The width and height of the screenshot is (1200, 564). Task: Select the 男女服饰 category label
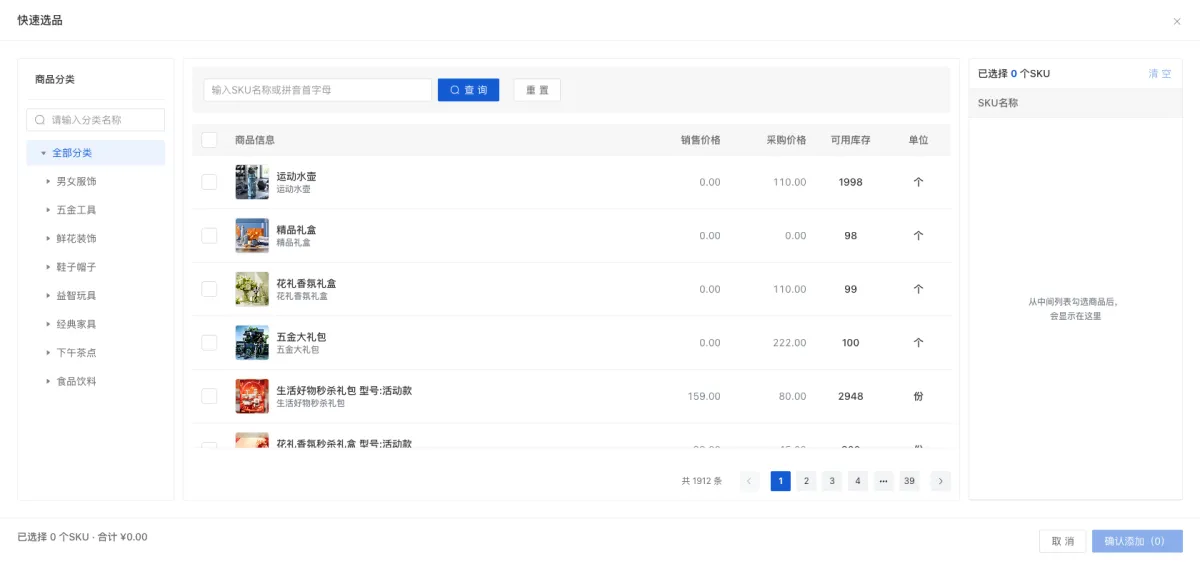tap(76, 182)
